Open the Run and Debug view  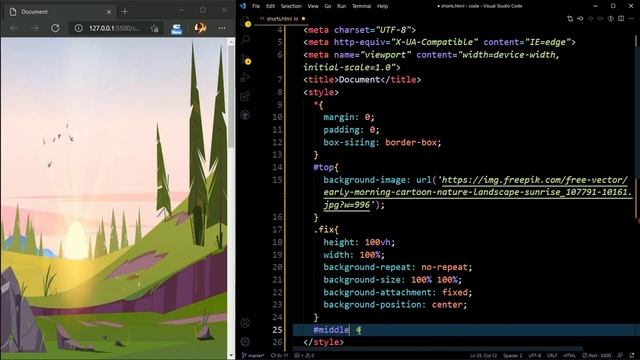coord(245,77)
